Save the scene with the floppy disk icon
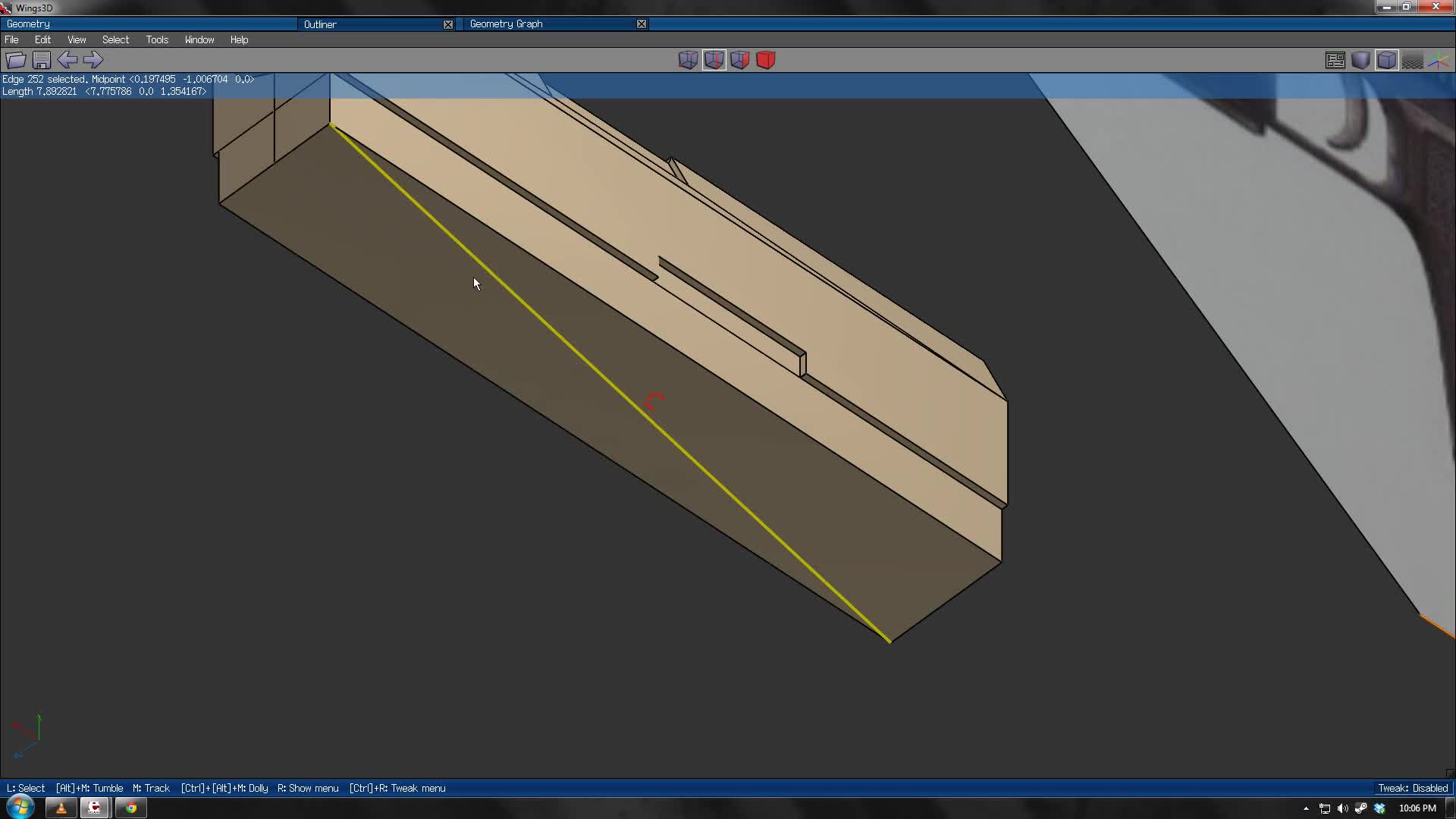 coord(41,60)
